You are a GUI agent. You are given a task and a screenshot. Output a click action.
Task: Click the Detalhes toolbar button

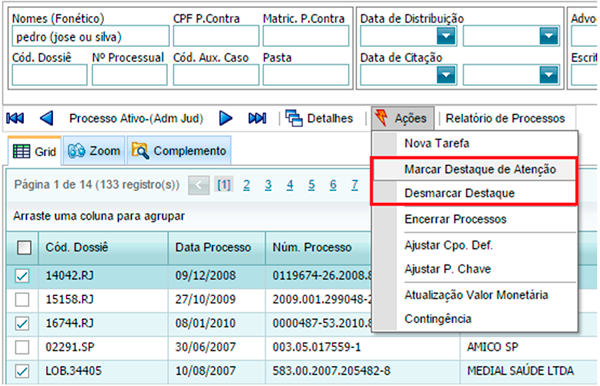click(x=319, y=118)
